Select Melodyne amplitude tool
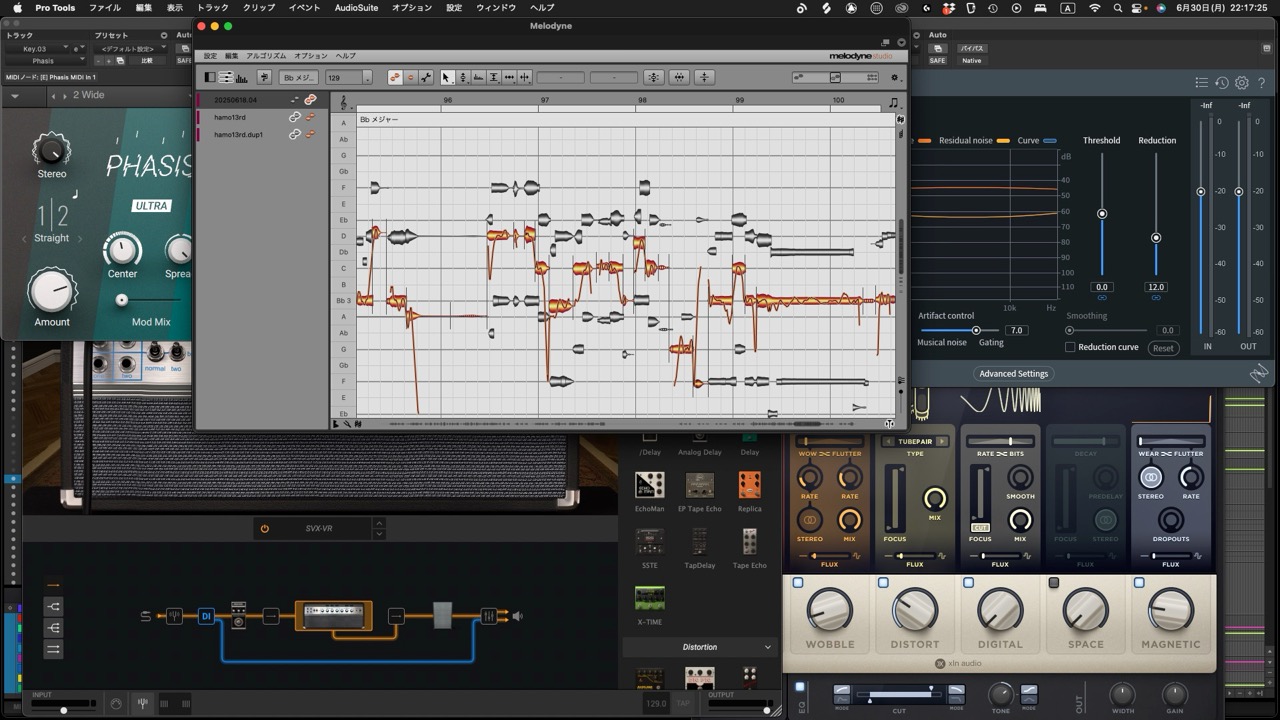Viewport: 1280px width, 720px height. 494,78
